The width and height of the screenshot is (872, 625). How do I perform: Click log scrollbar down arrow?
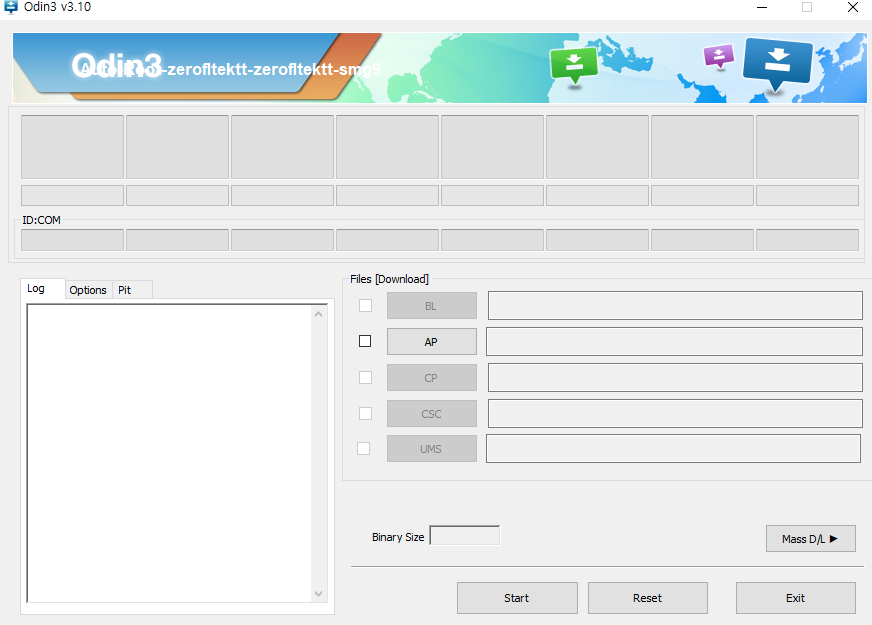(318, 594)
